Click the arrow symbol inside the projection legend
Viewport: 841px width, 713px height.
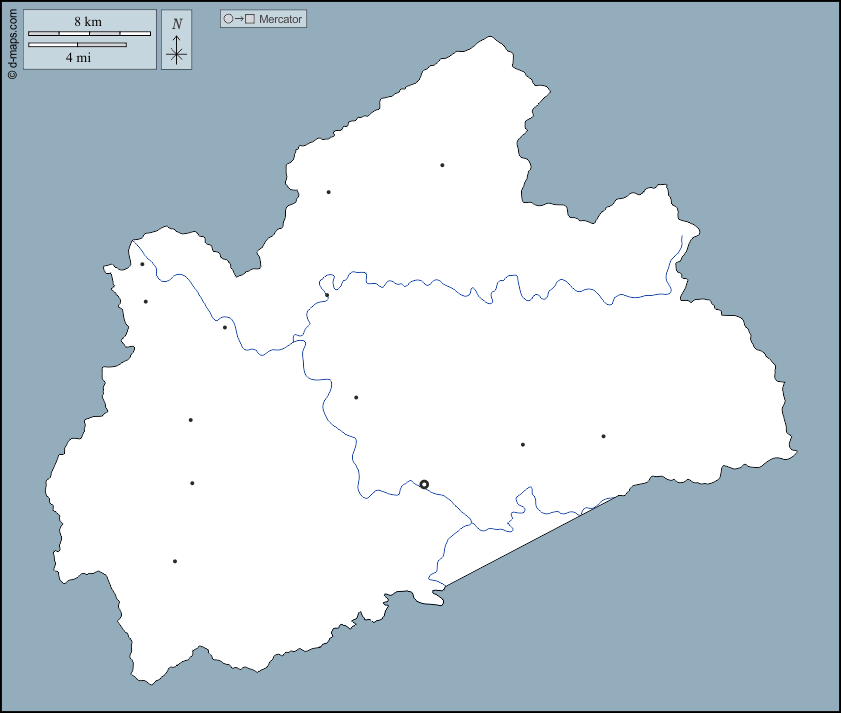[241, 18]
